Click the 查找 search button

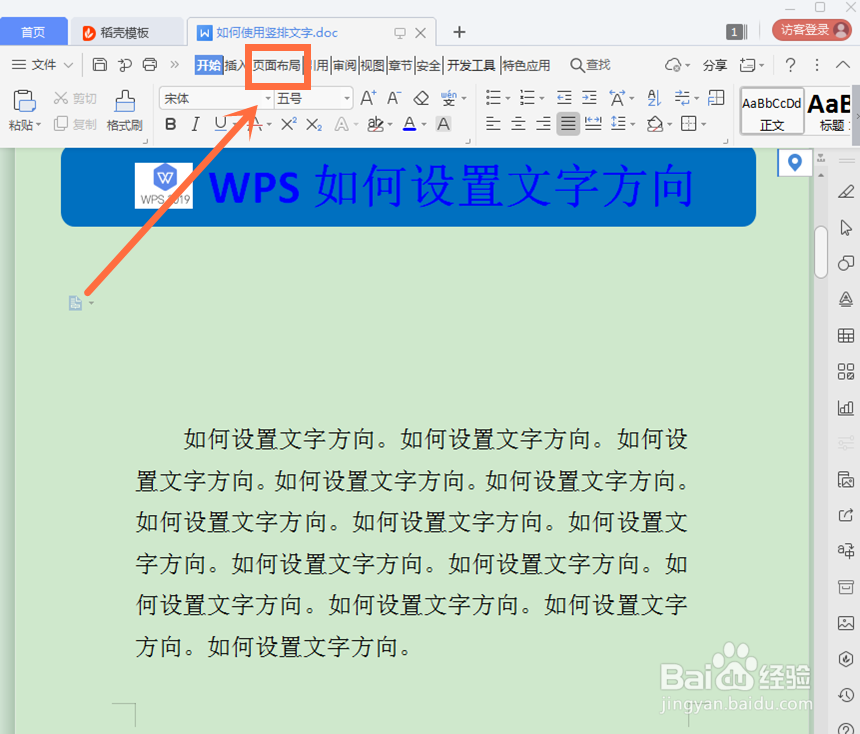590,65
